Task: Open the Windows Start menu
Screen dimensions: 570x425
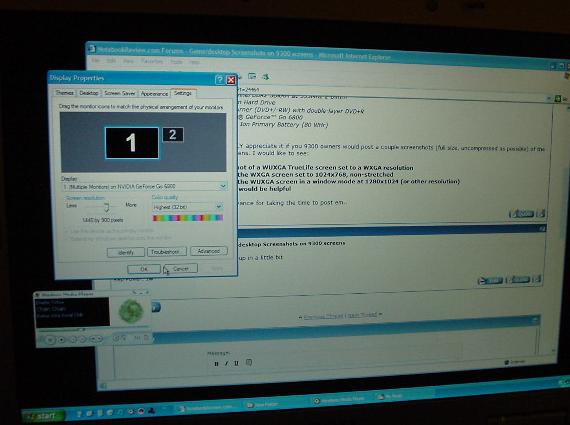Action: pyautogui.click(x=44, y=416)
